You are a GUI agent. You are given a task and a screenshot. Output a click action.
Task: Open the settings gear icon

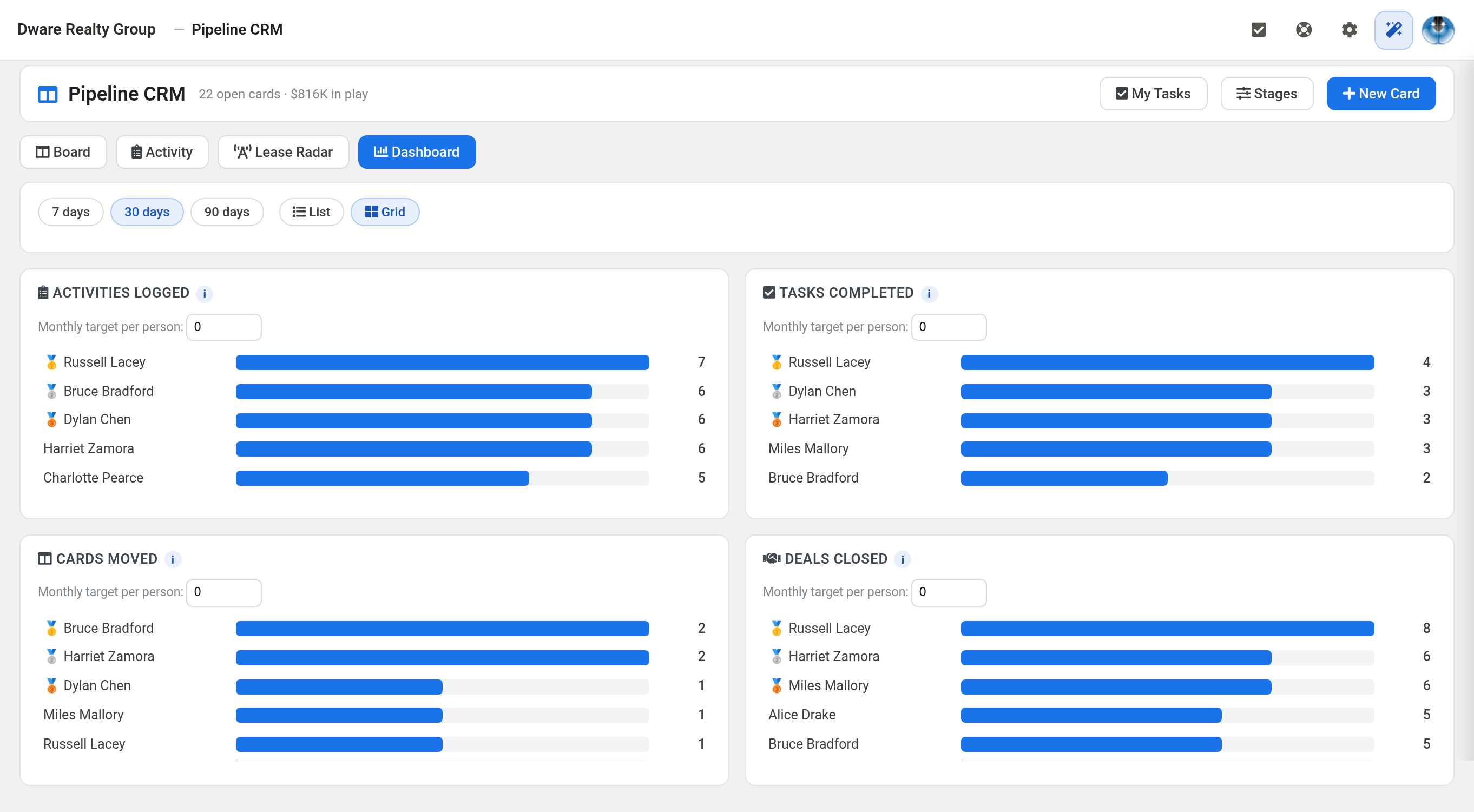(1348, 29)
